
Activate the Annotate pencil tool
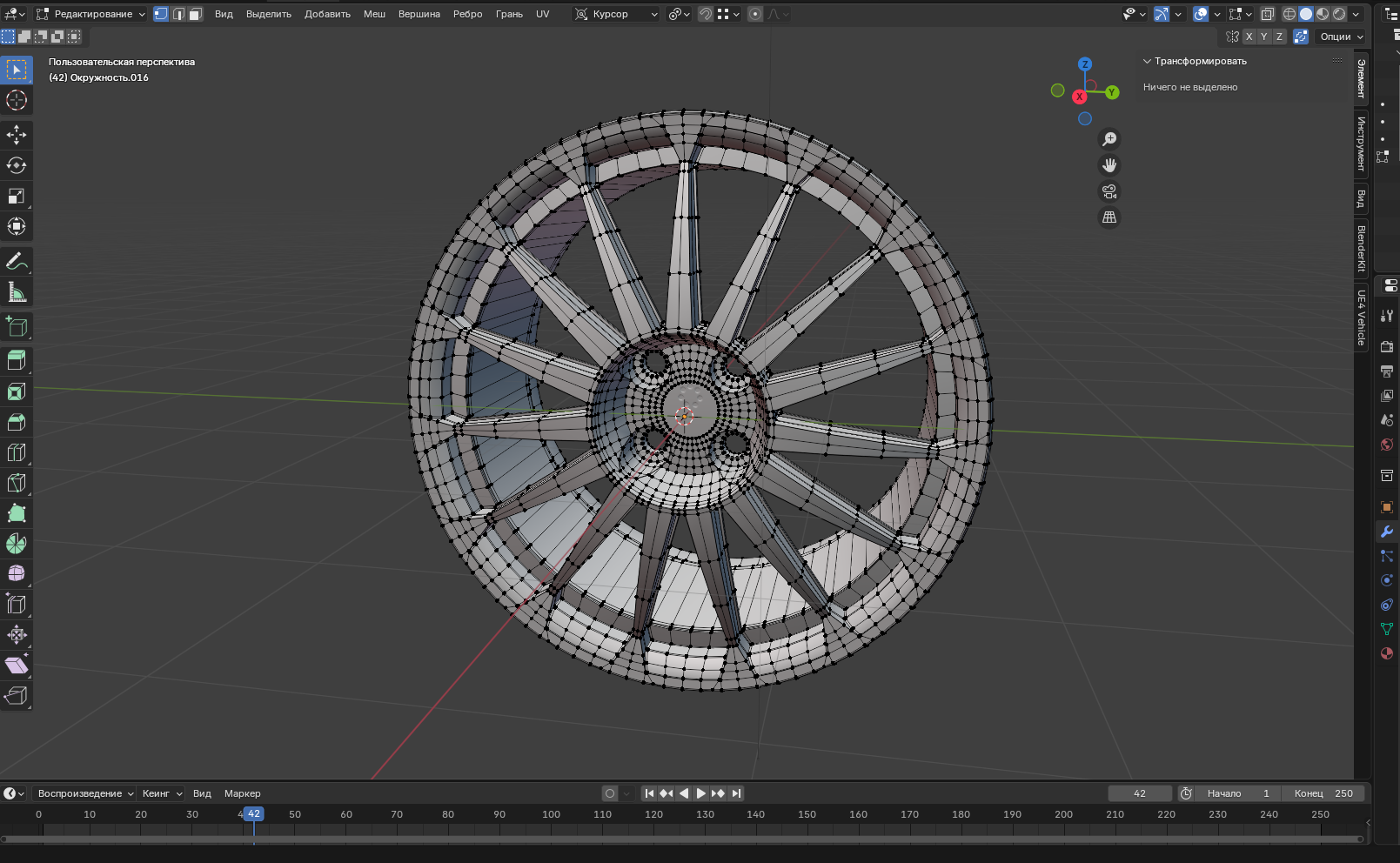(17, 261)
